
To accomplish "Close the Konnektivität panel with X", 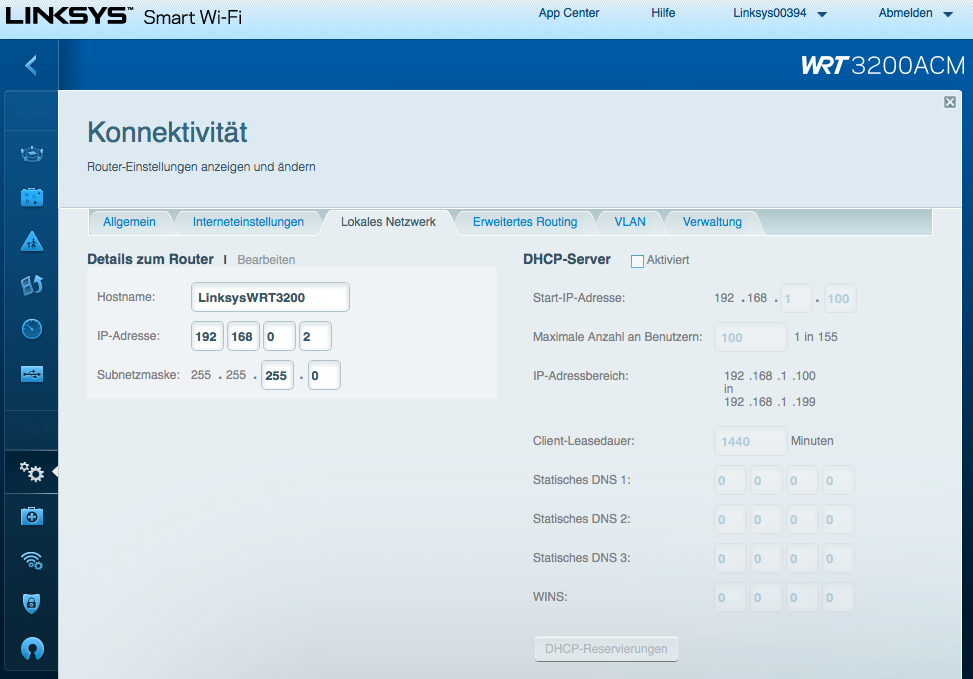I will 949,102.
